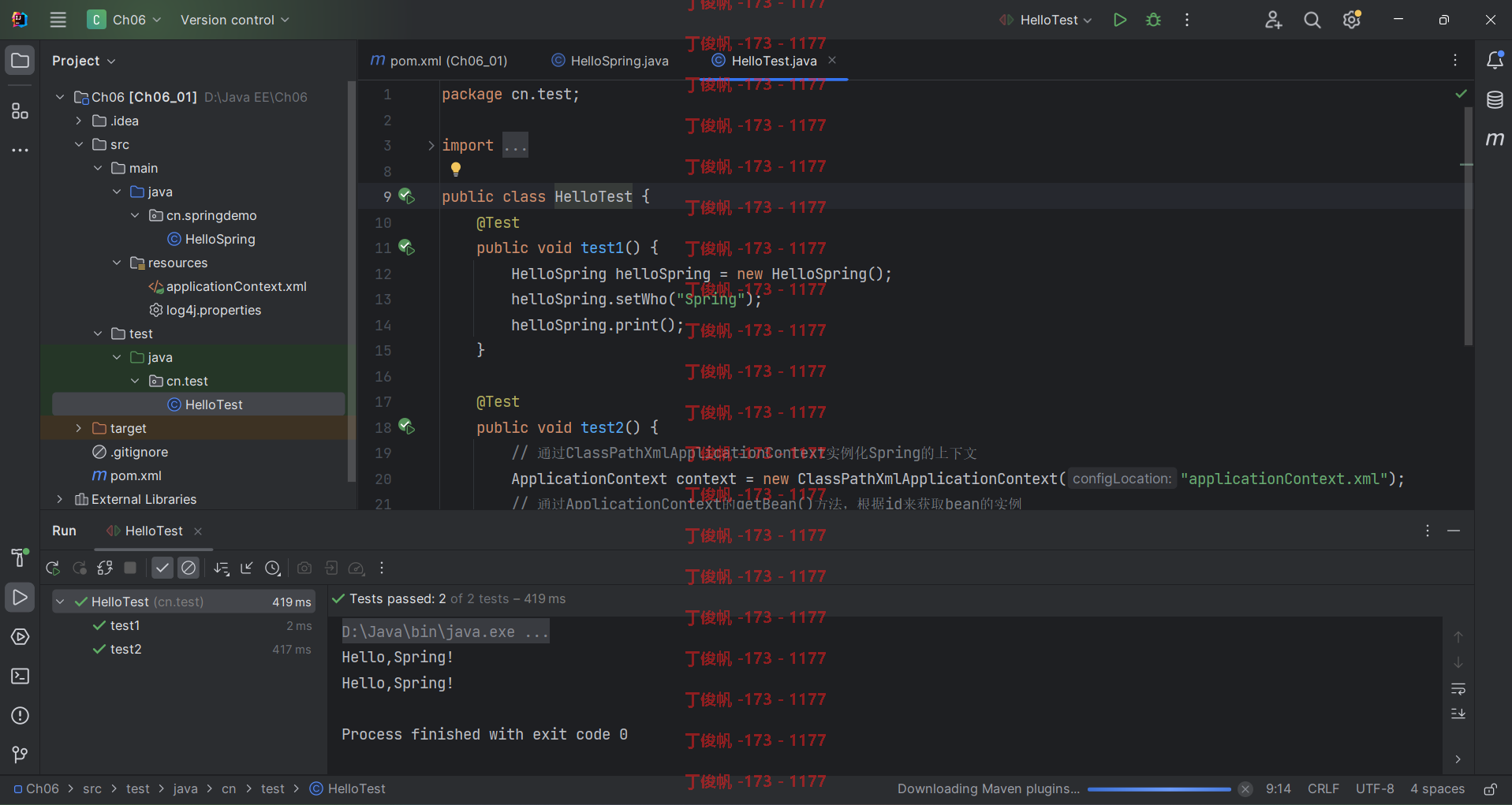Expand the target folder
Screen dimensions: 1512x805
click(78, 428)
